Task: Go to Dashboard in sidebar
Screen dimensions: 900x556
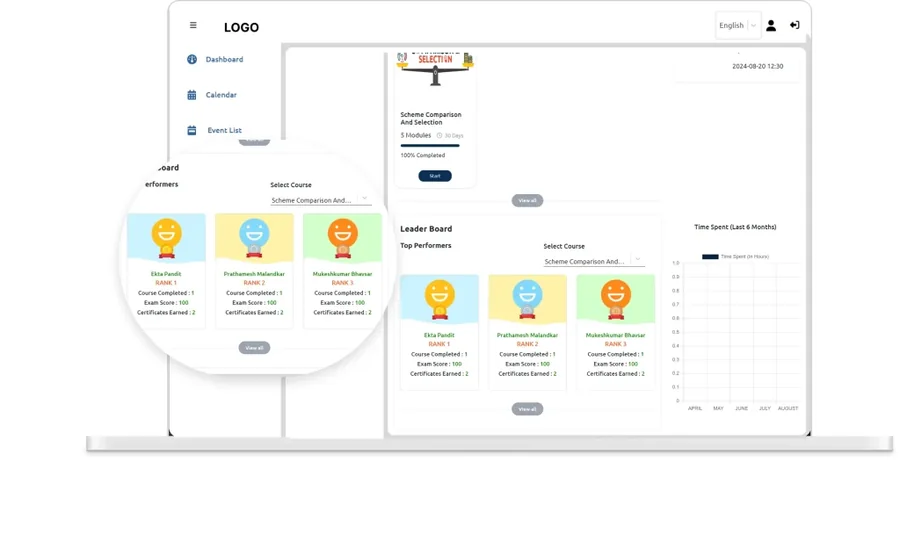Action: coord(224,59)
